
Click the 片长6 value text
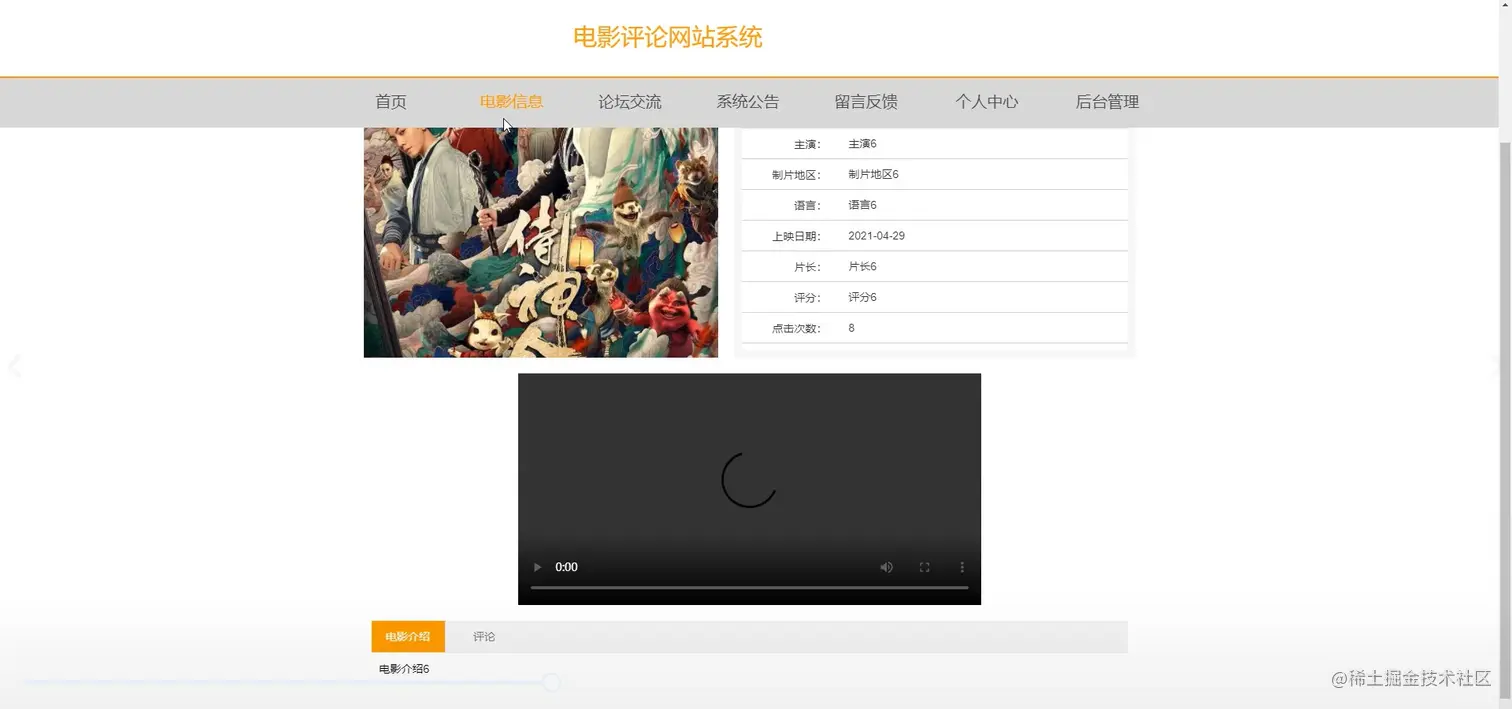862,267
